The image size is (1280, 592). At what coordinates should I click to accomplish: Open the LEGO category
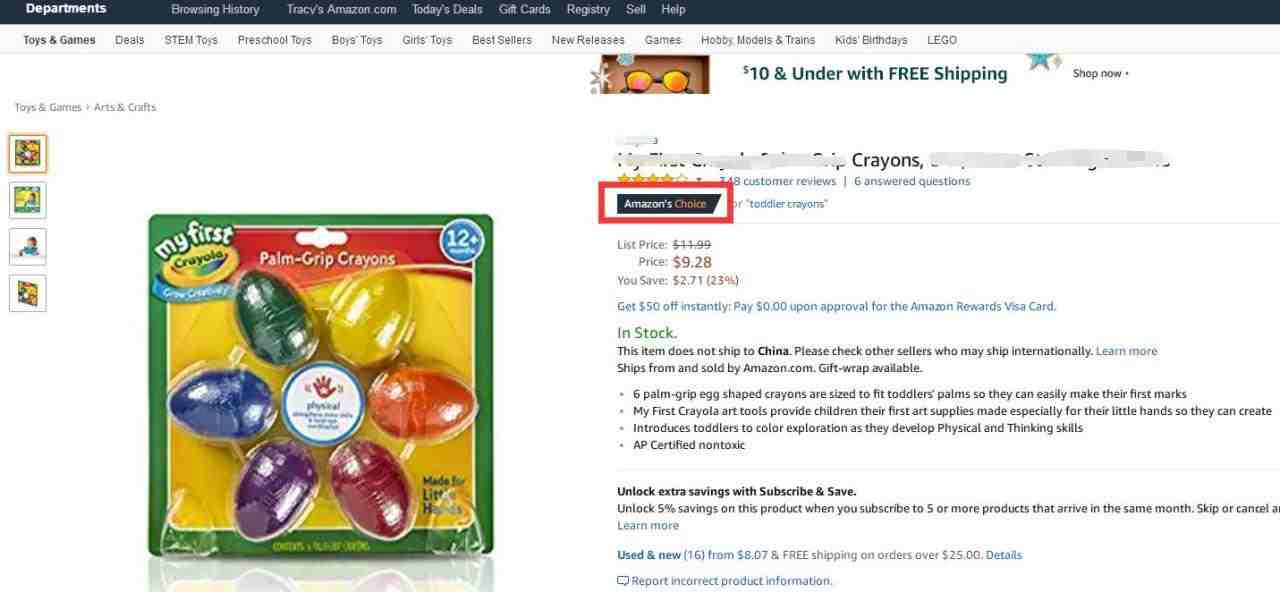click(942, 40)
